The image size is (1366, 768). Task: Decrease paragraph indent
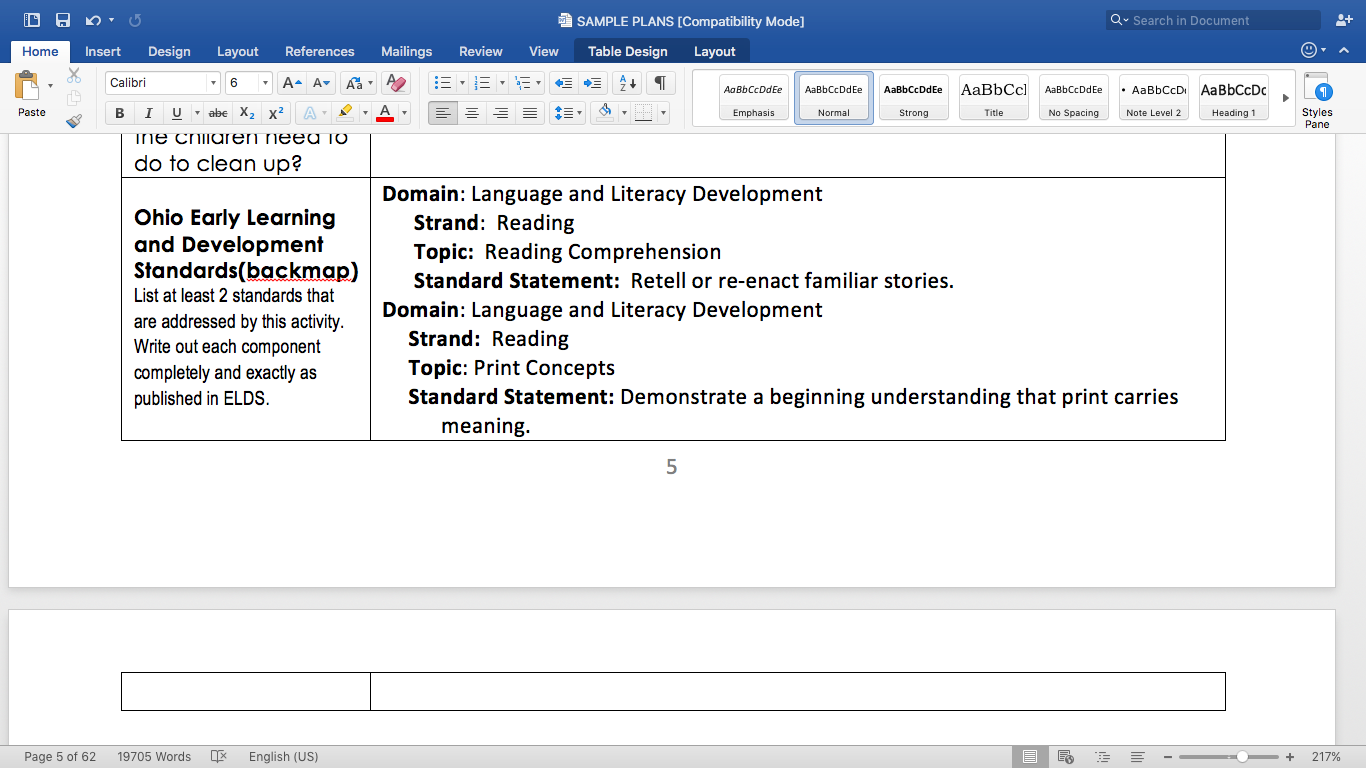563,83
